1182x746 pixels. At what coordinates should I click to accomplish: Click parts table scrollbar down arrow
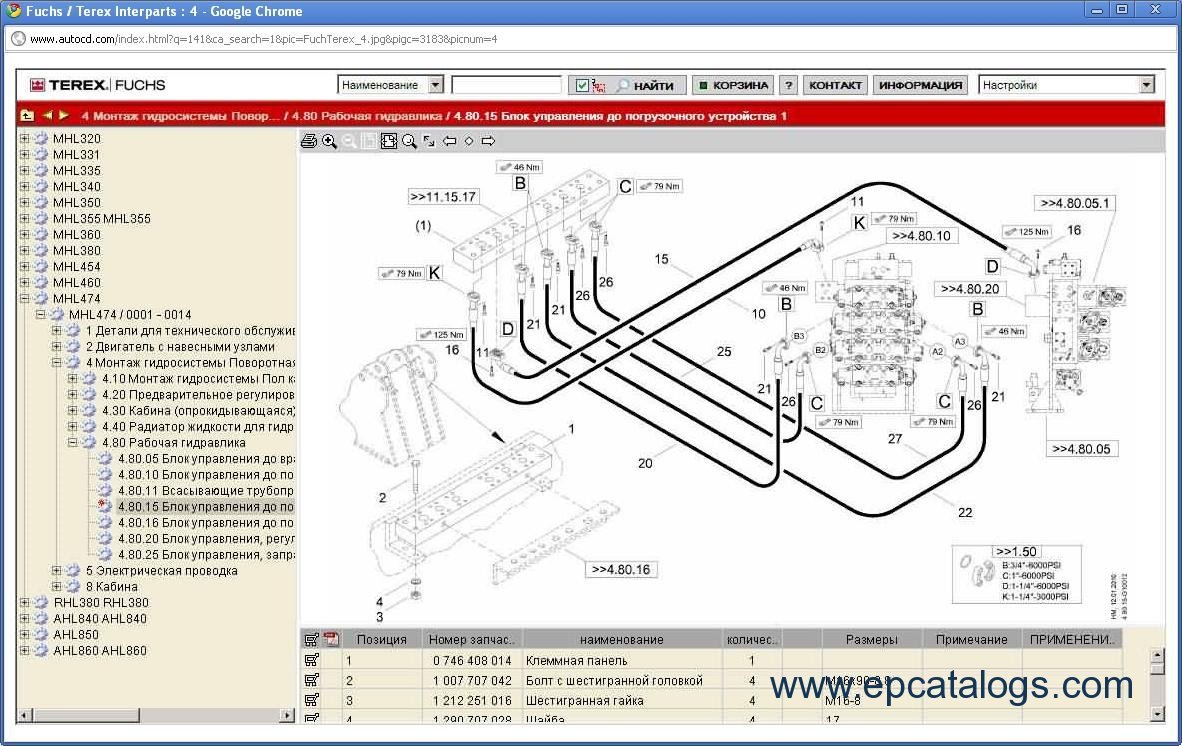(x=1158, y=713)
